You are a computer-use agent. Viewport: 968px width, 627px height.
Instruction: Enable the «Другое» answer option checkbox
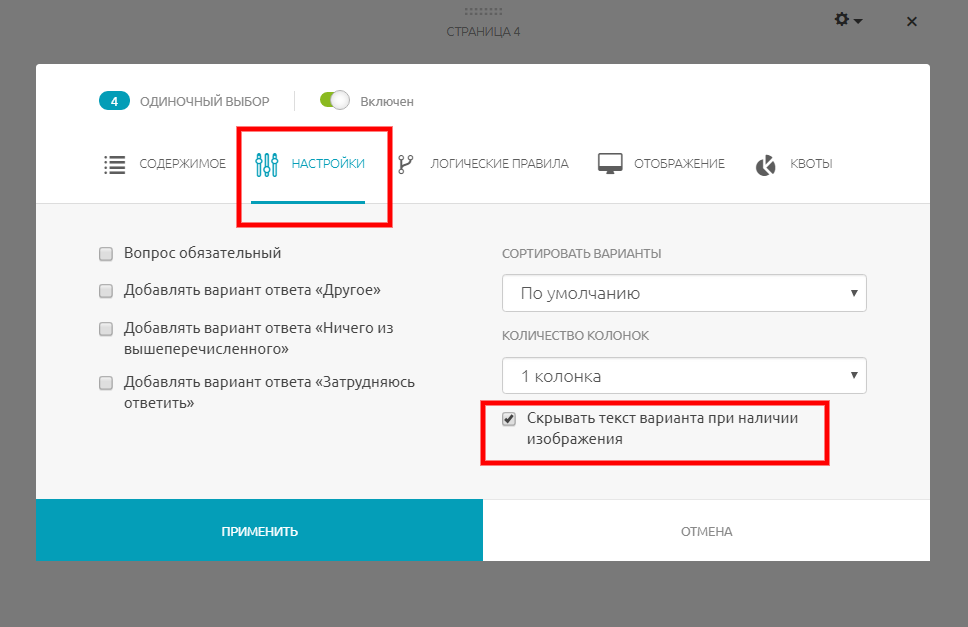click(106, 291)
